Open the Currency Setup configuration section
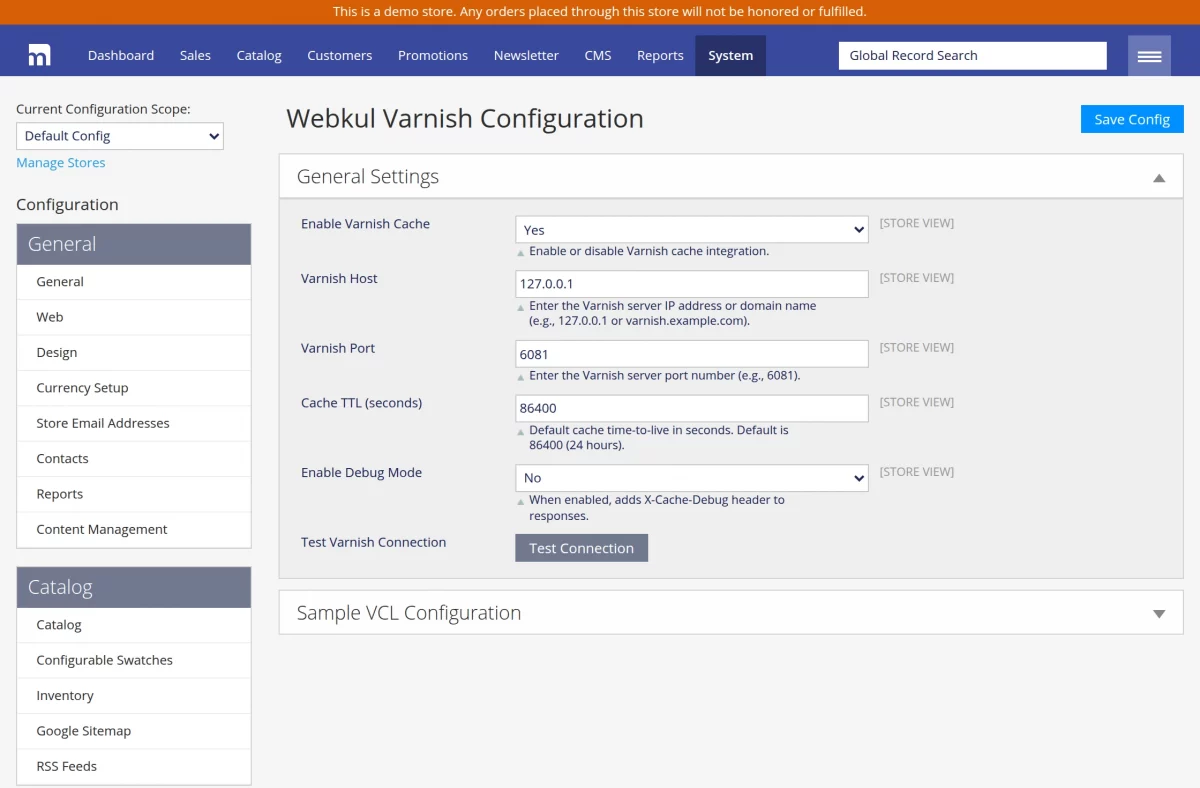The image size is (1200, 788). pos(82,387)
